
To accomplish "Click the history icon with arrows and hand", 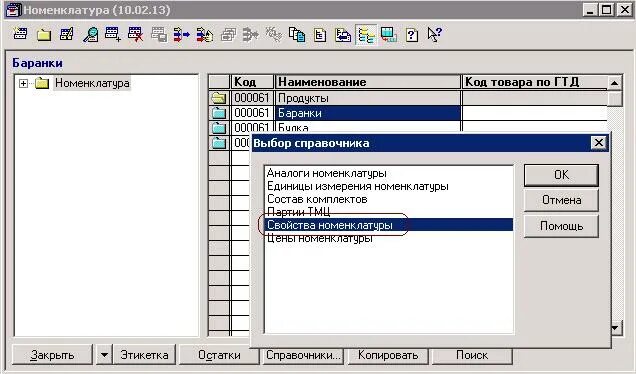I will 205,34.
